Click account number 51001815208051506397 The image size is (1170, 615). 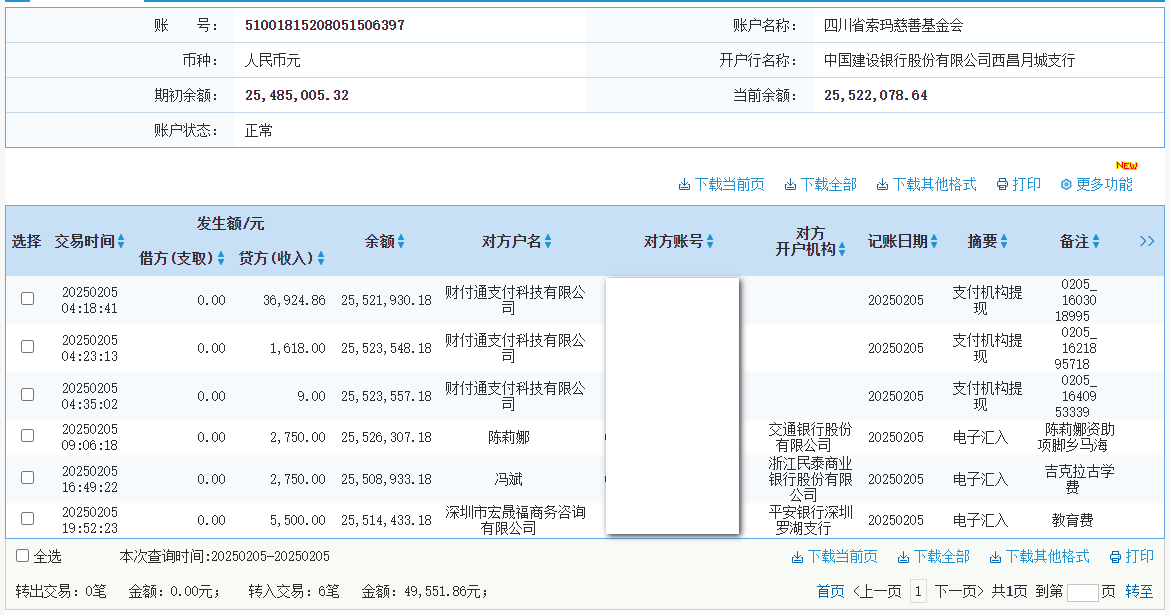(x=325, y=25)
